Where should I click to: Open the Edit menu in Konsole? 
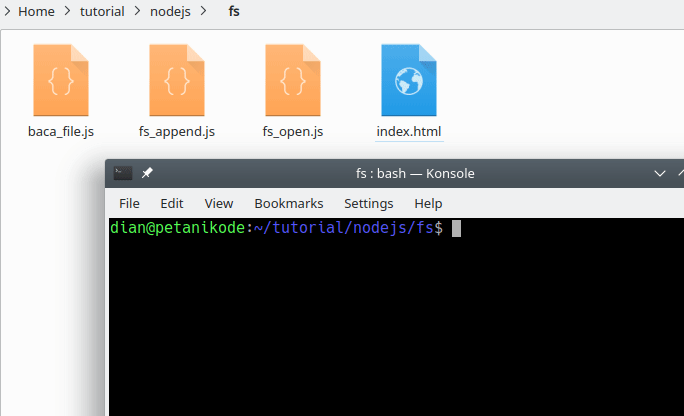tap(171, 204)
